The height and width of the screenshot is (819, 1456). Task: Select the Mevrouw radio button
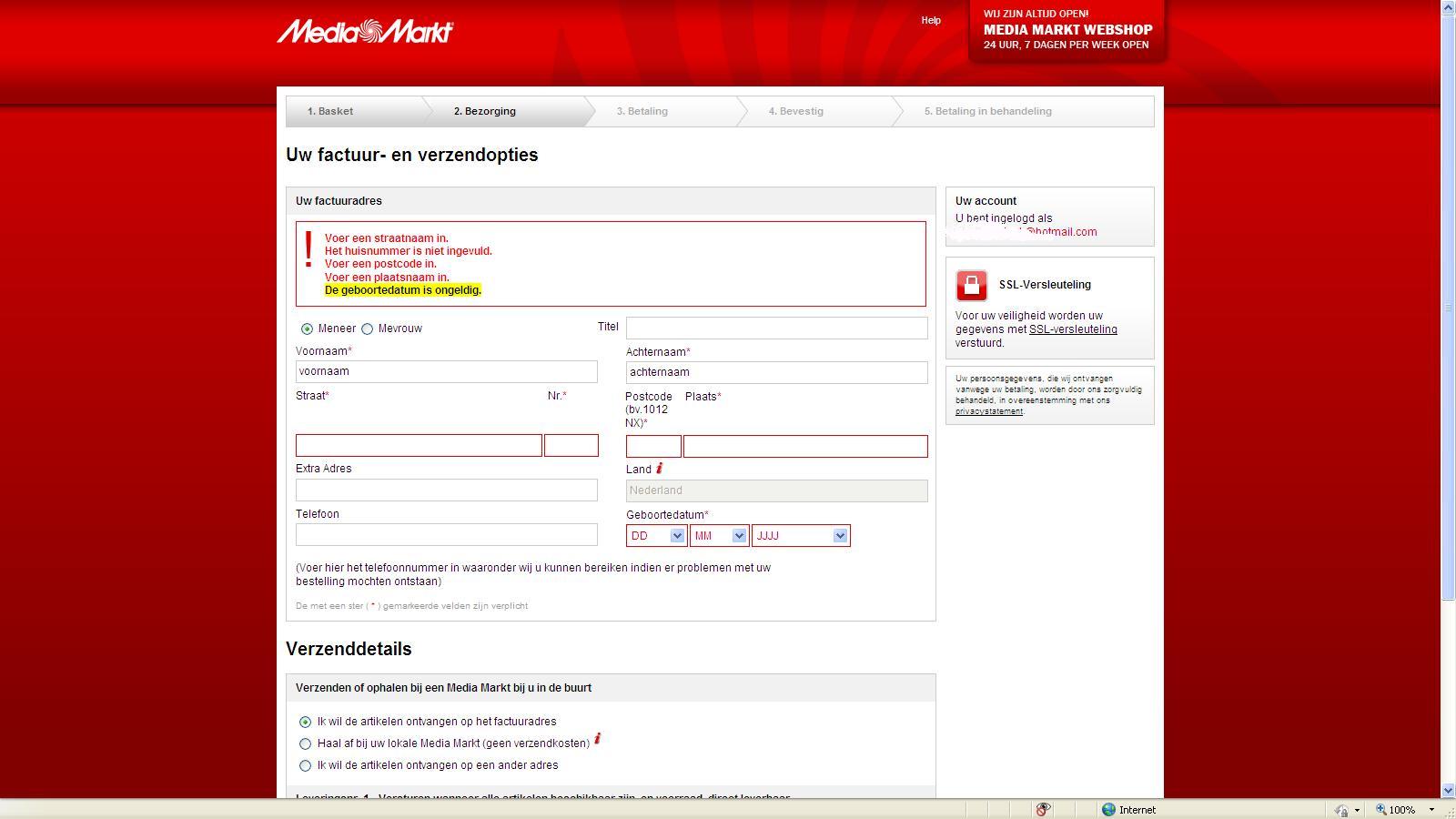[368, 329]
